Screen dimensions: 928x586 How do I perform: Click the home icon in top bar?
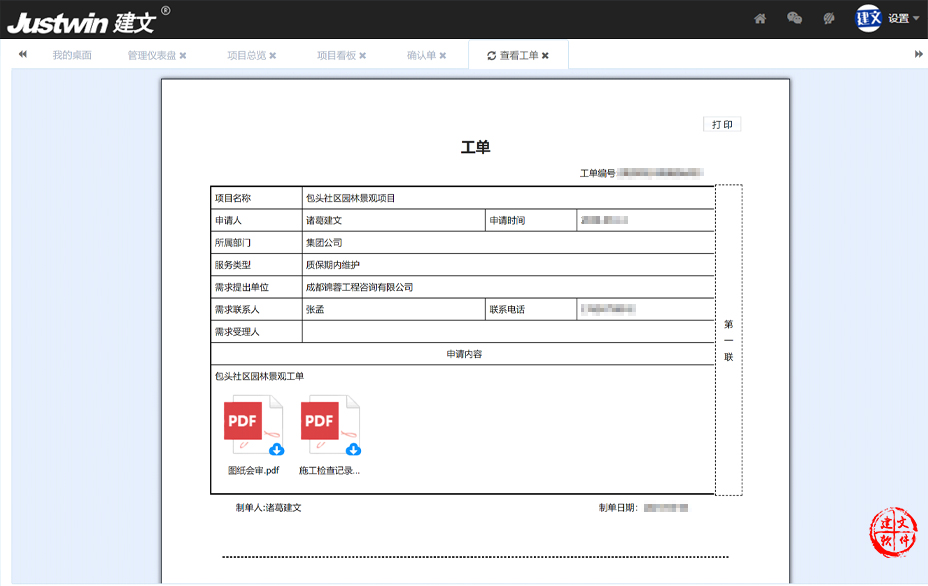(x=760, y=19)
